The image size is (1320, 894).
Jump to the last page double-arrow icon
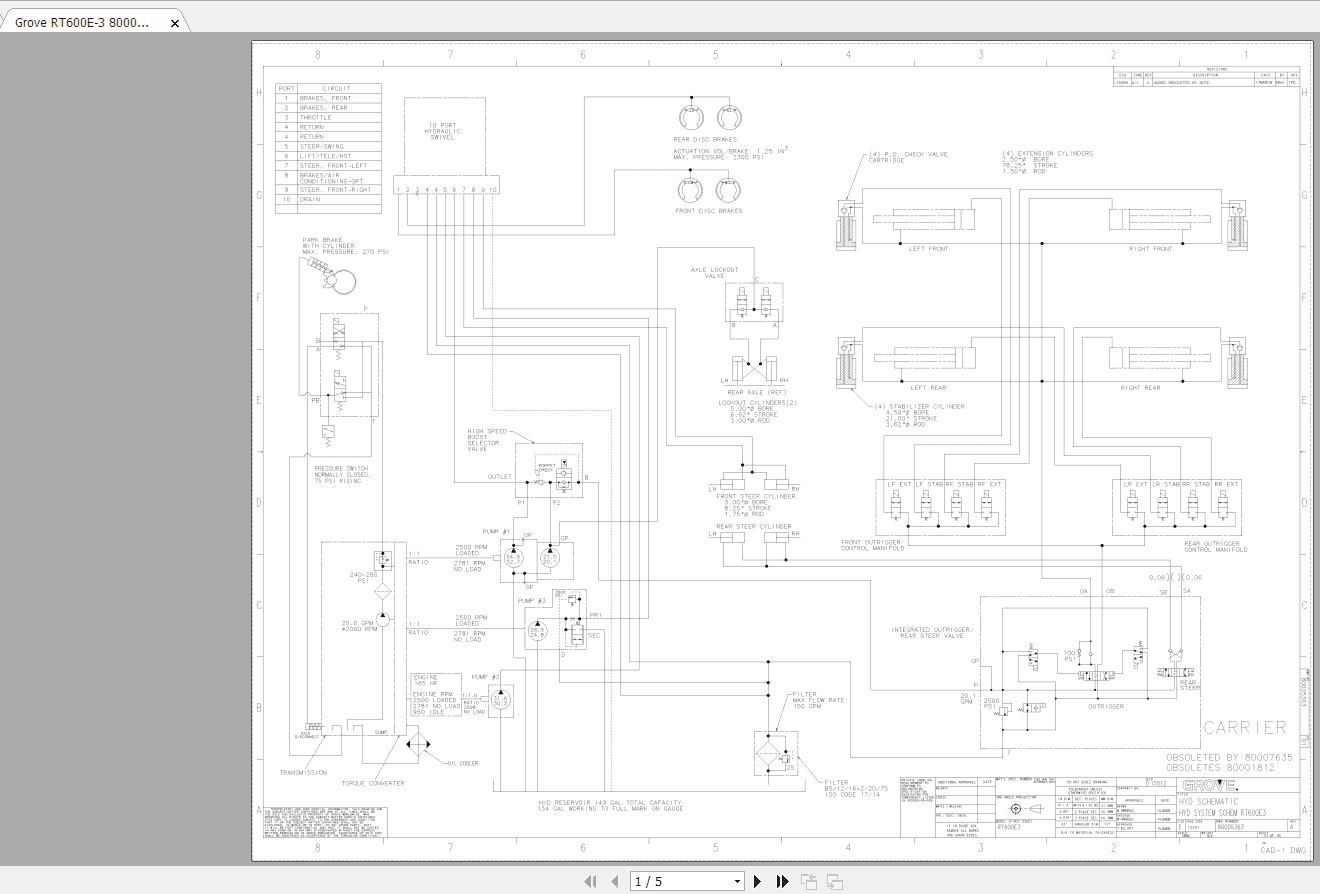point(782,881)
